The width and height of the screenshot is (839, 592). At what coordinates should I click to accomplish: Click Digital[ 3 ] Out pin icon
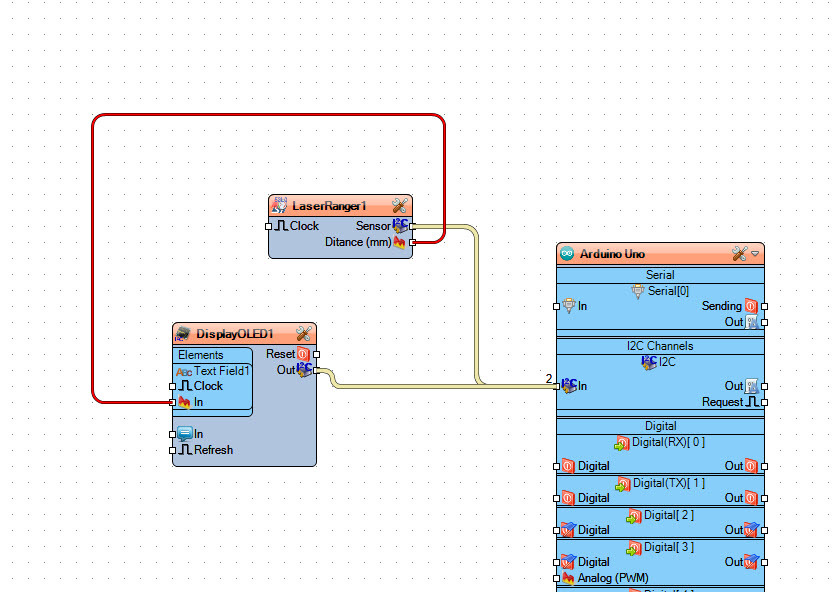point(752,561)
